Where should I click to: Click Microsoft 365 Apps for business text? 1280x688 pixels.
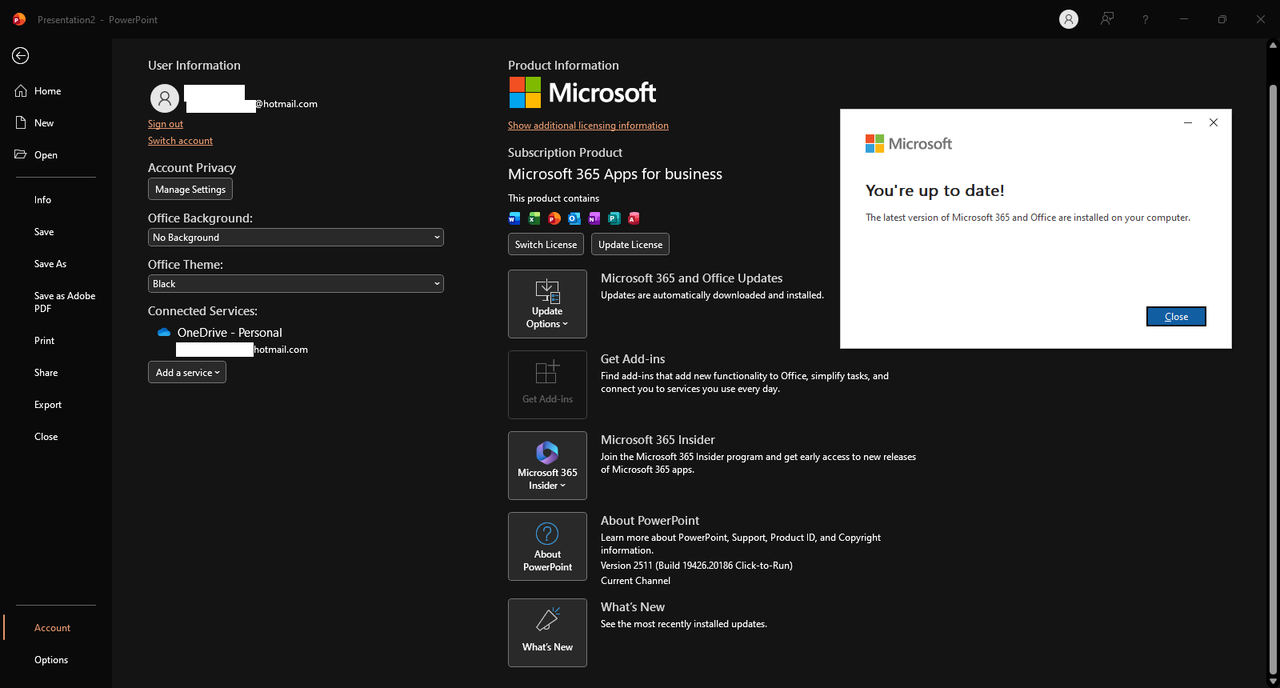point(615,174)
